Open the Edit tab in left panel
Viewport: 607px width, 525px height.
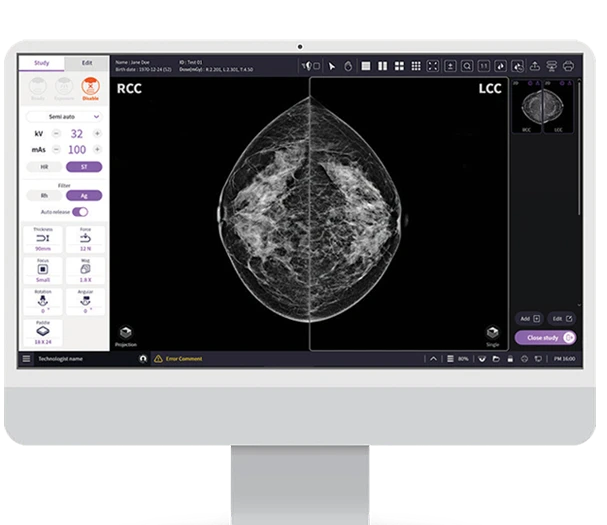click(87, 63)
